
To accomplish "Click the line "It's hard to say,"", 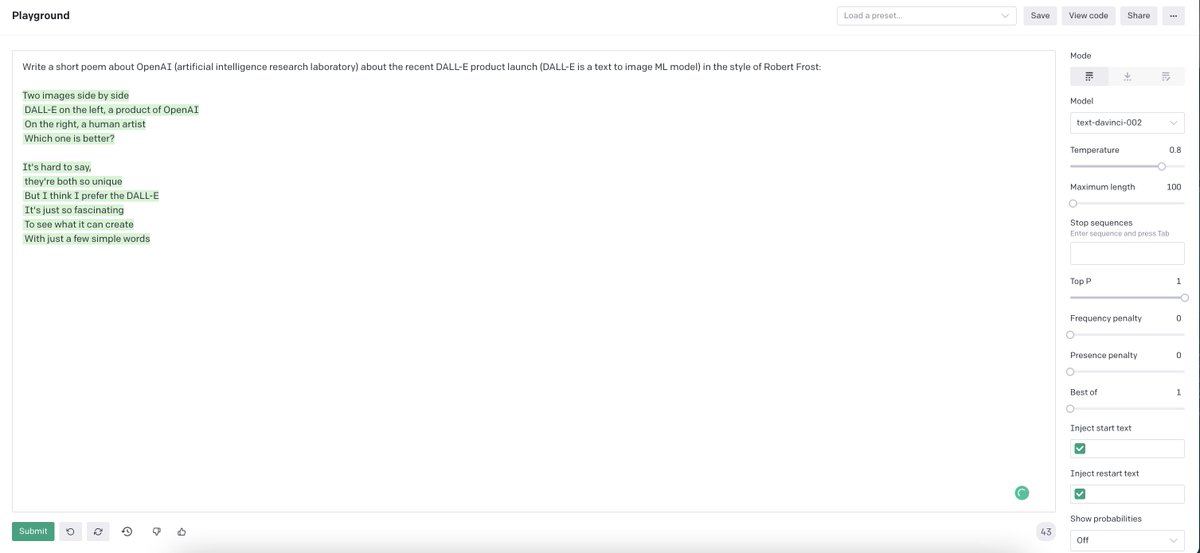I will click(57, 167).
